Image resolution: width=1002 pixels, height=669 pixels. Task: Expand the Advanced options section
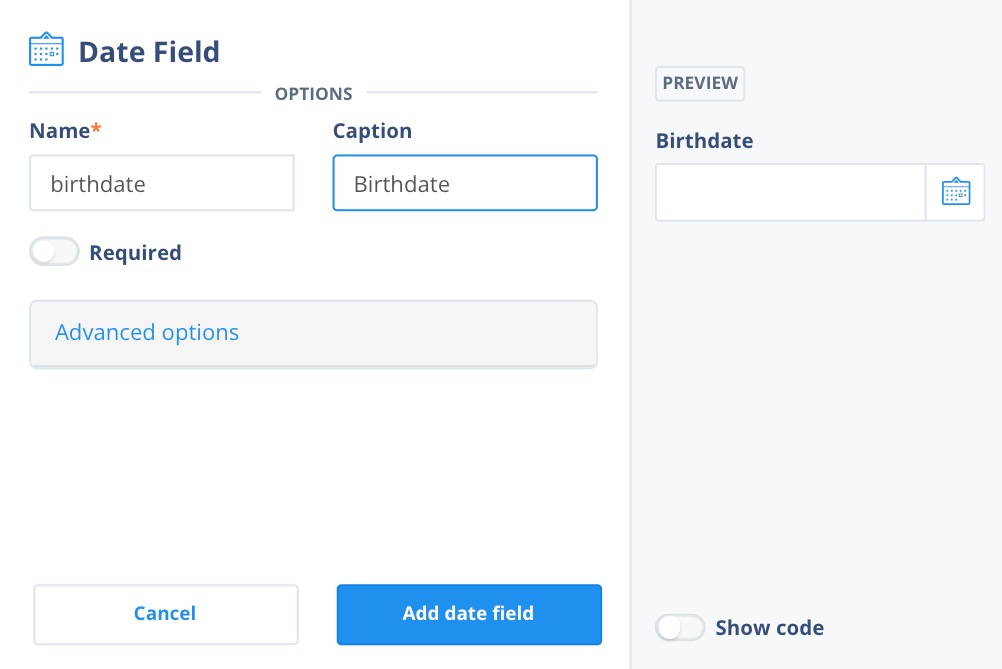click(x=313, y=334)
